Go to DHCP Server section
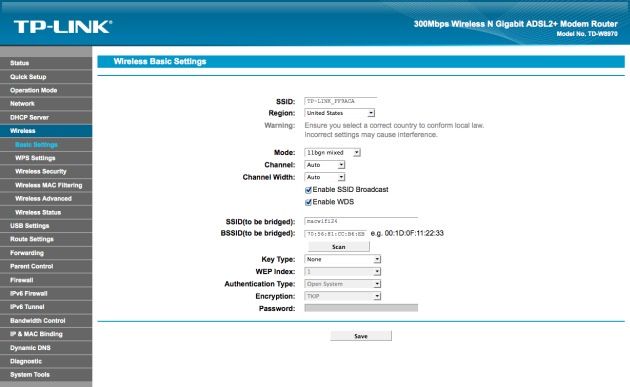 click(46, 117)
